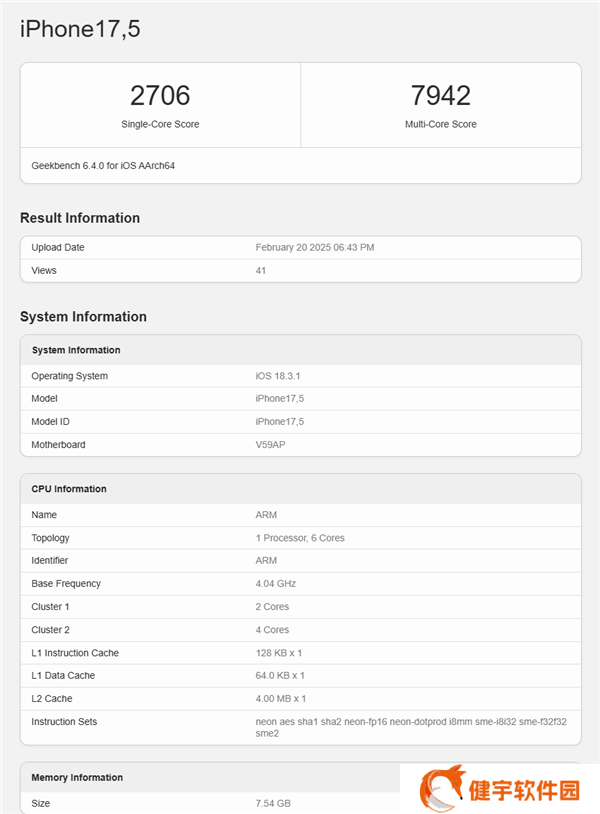This screenshot has width=600, height=814.
Task: Select the 2 Cores value
Action: 272,607
